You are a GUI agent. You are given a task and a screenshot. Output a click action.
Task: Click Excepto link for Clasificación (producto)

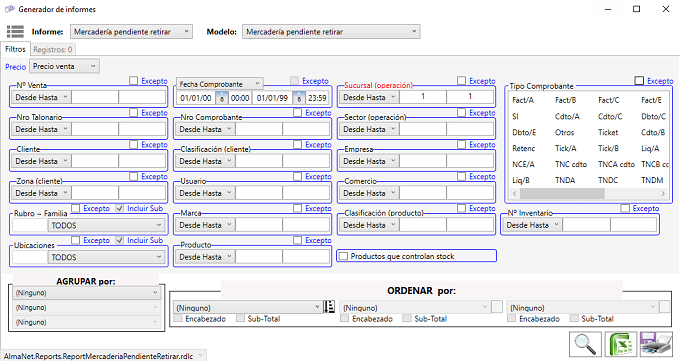482,208
